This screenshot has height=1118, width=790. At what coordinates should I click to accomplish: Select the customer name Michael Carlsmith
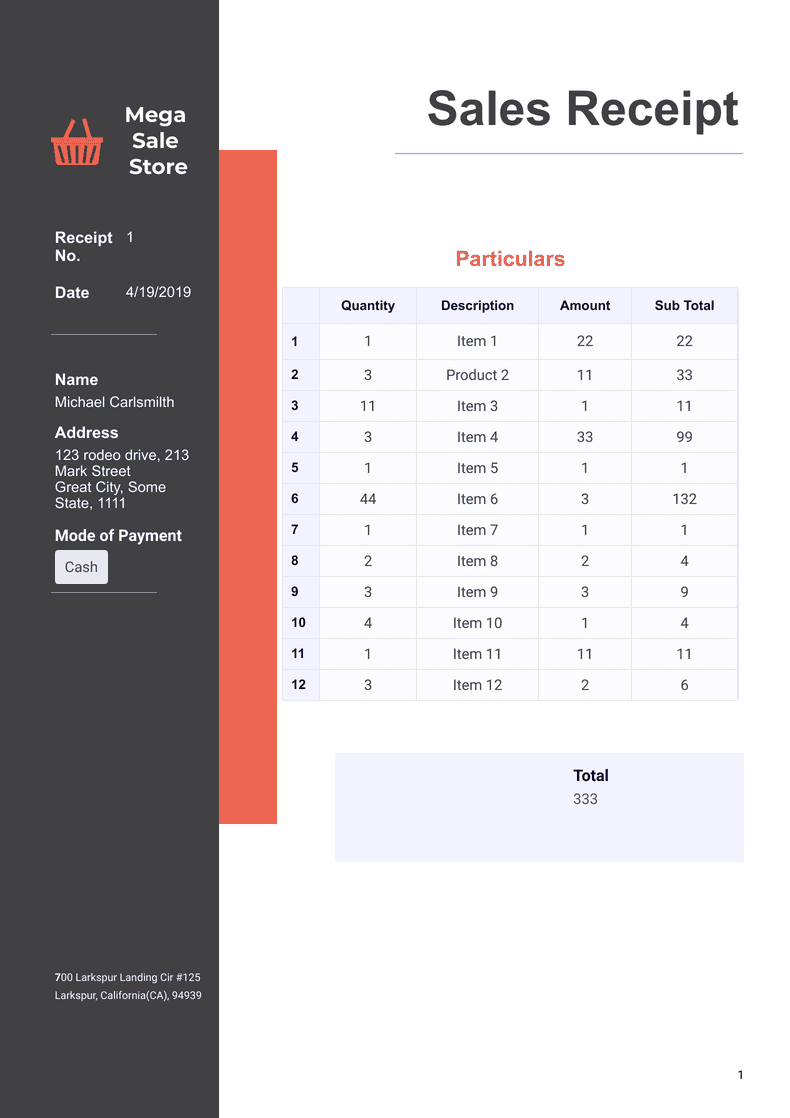pyautogui.click(x=114, y=402)
